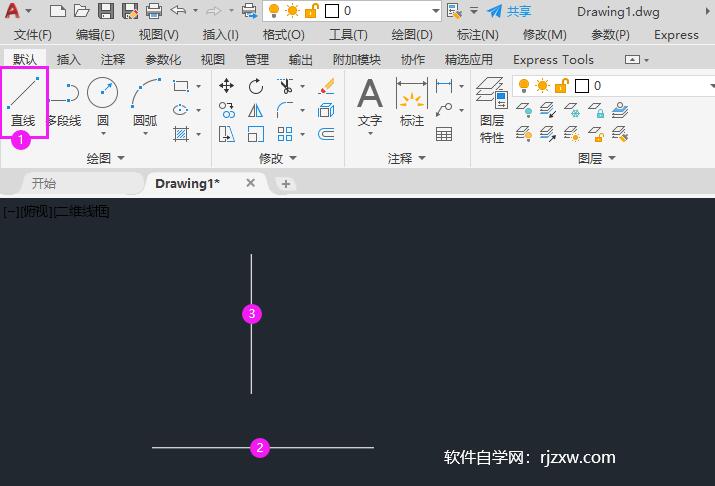715x486 pixels.
Task: Toggle layer 0 lock padlock in ribbon
Action: point(562,85)
